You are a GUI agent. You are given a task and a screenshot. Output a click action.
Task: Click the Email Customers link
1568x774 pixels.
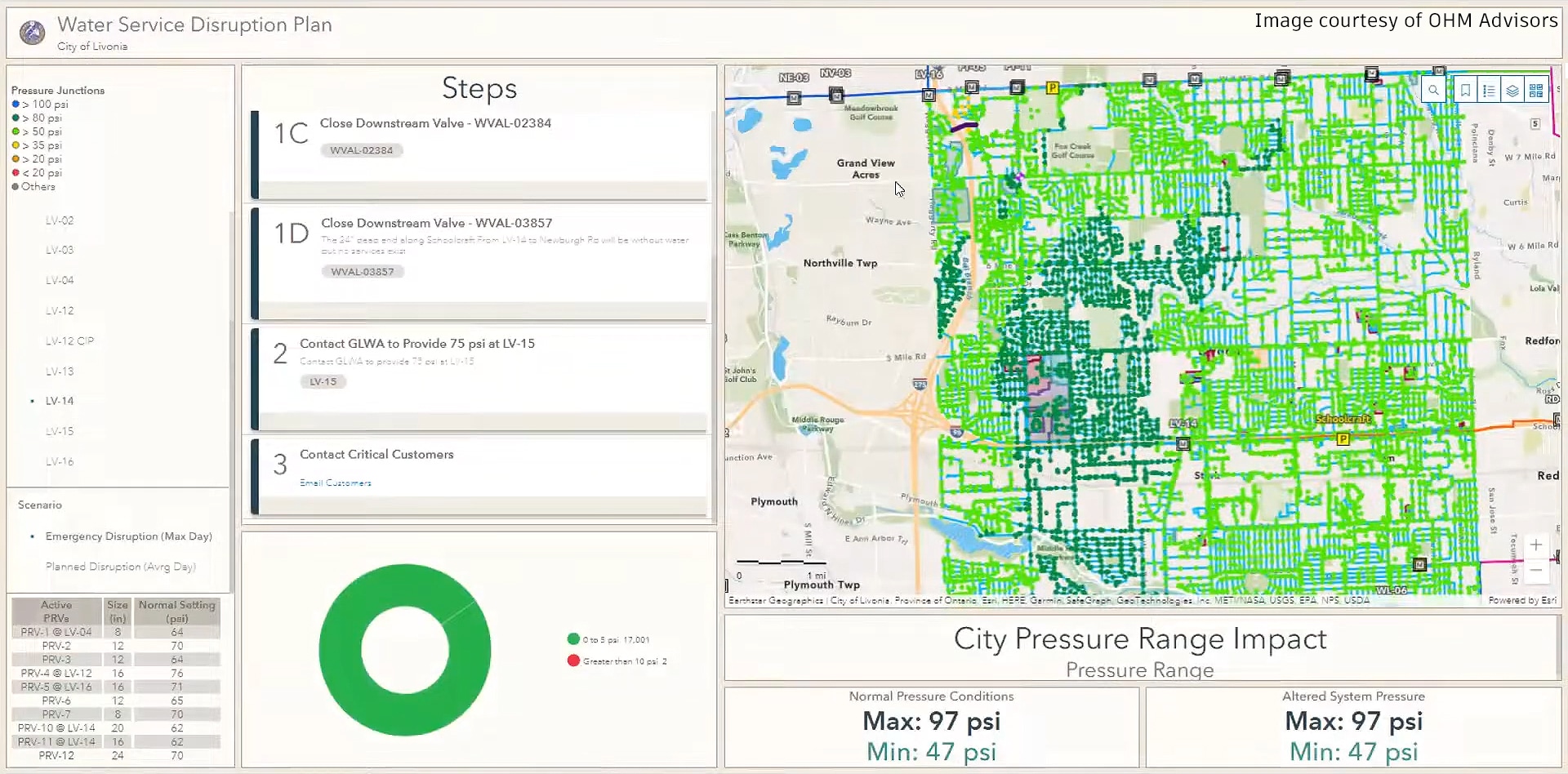point(335,483)
